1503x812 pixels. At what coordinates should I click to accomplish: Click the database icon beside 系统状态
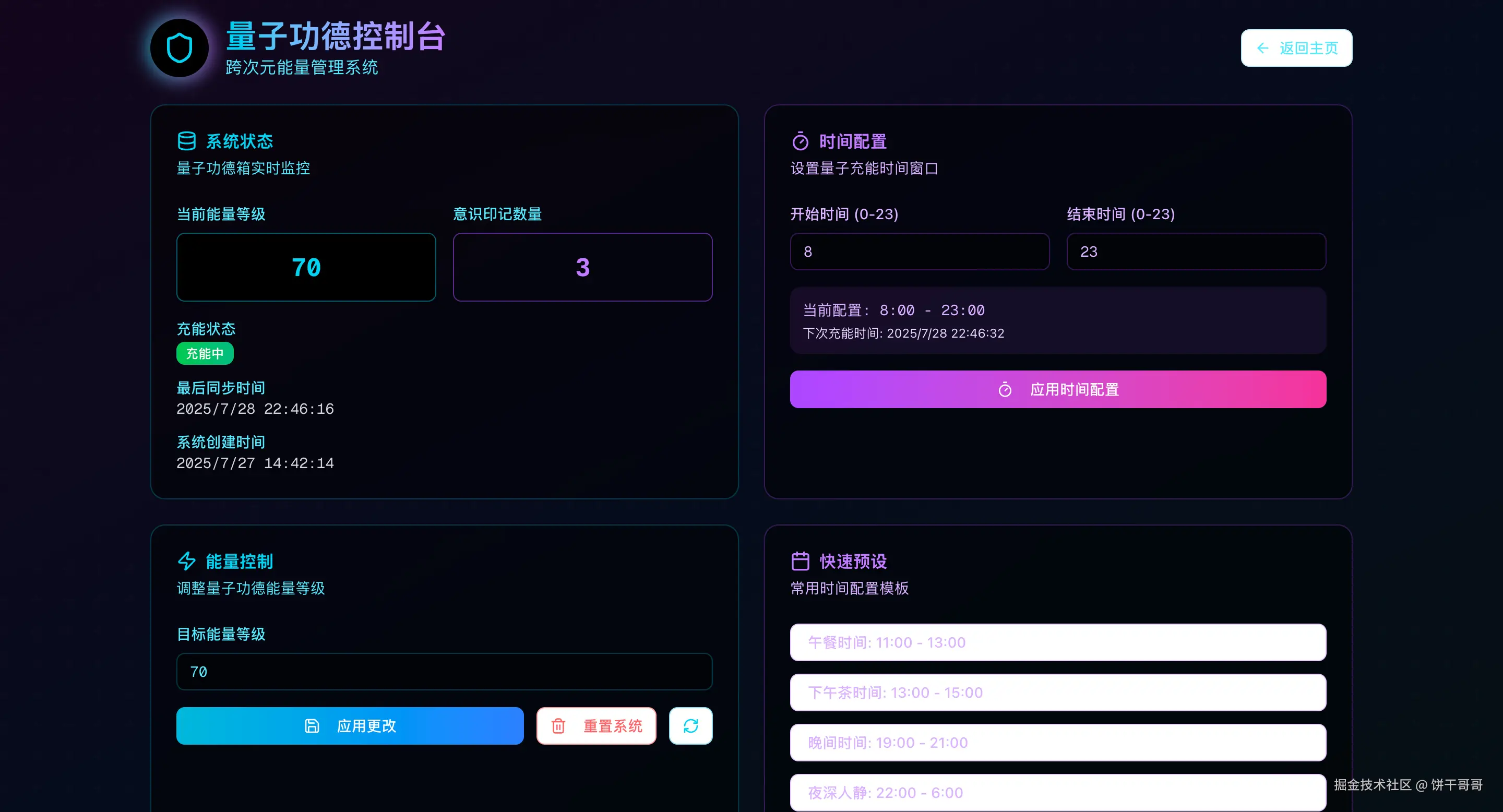(187, 141)
